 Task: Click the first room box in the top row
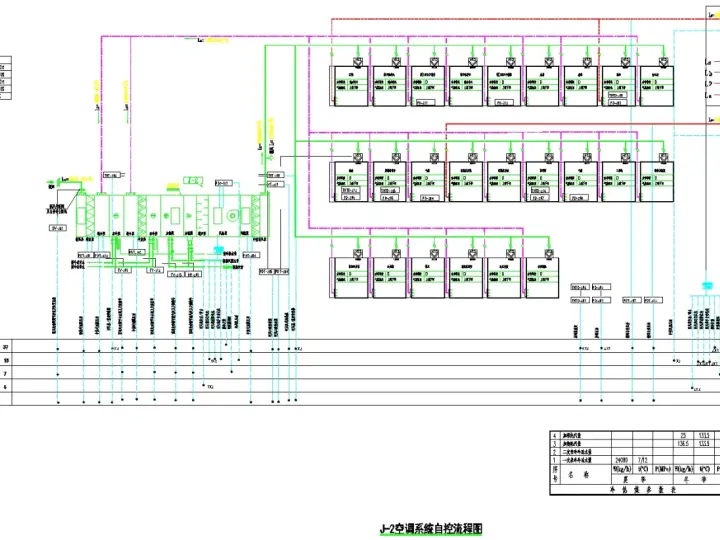click(x=351, y=86)
